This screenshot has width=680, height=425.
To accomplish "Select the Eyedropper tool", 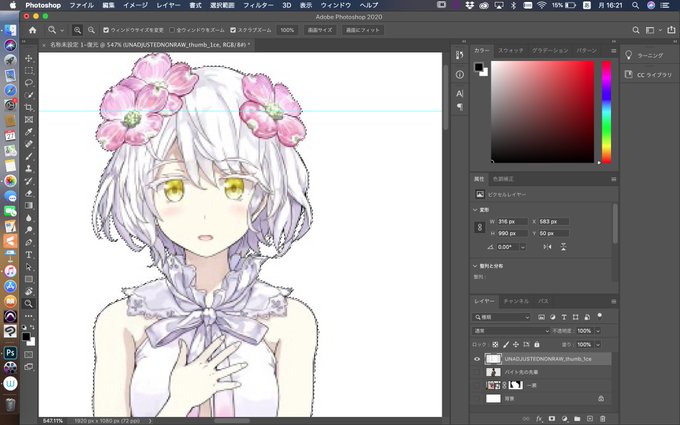I will [x=29, y=131].
